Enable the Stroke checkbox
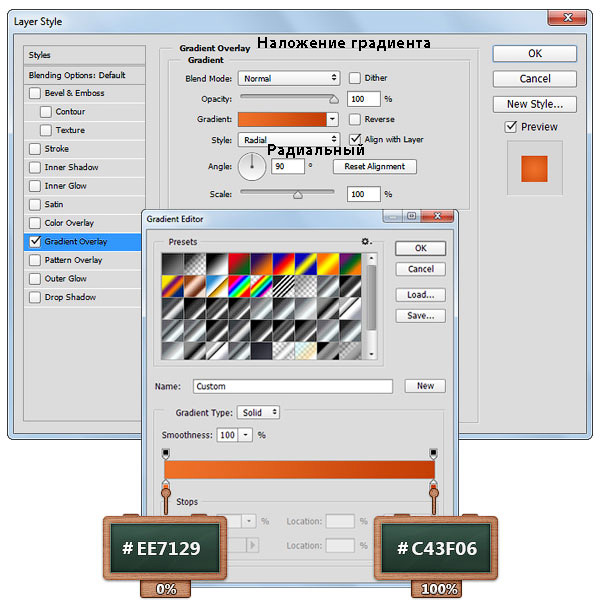Viewport: 600px width, 600px height. pos(35,149)
